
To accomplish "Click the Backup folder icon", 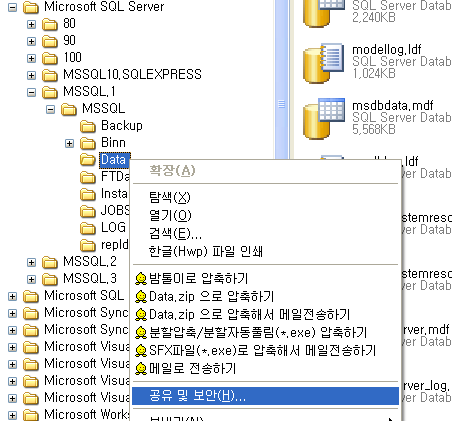I will click(x=88, y=126).
